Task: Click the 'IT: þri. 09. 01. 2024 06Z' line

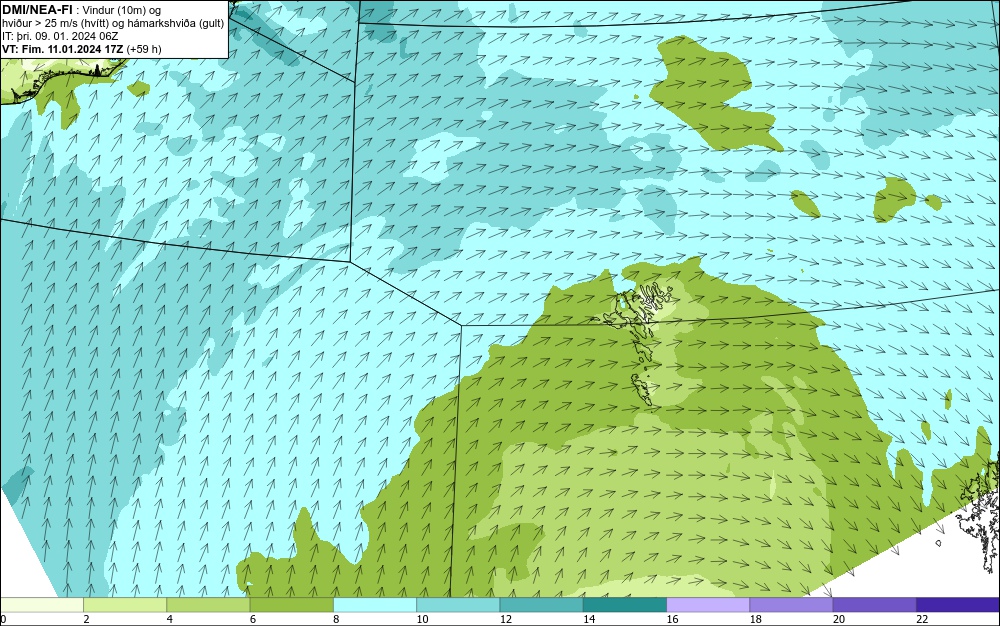Action: click(x=60, y=36)
